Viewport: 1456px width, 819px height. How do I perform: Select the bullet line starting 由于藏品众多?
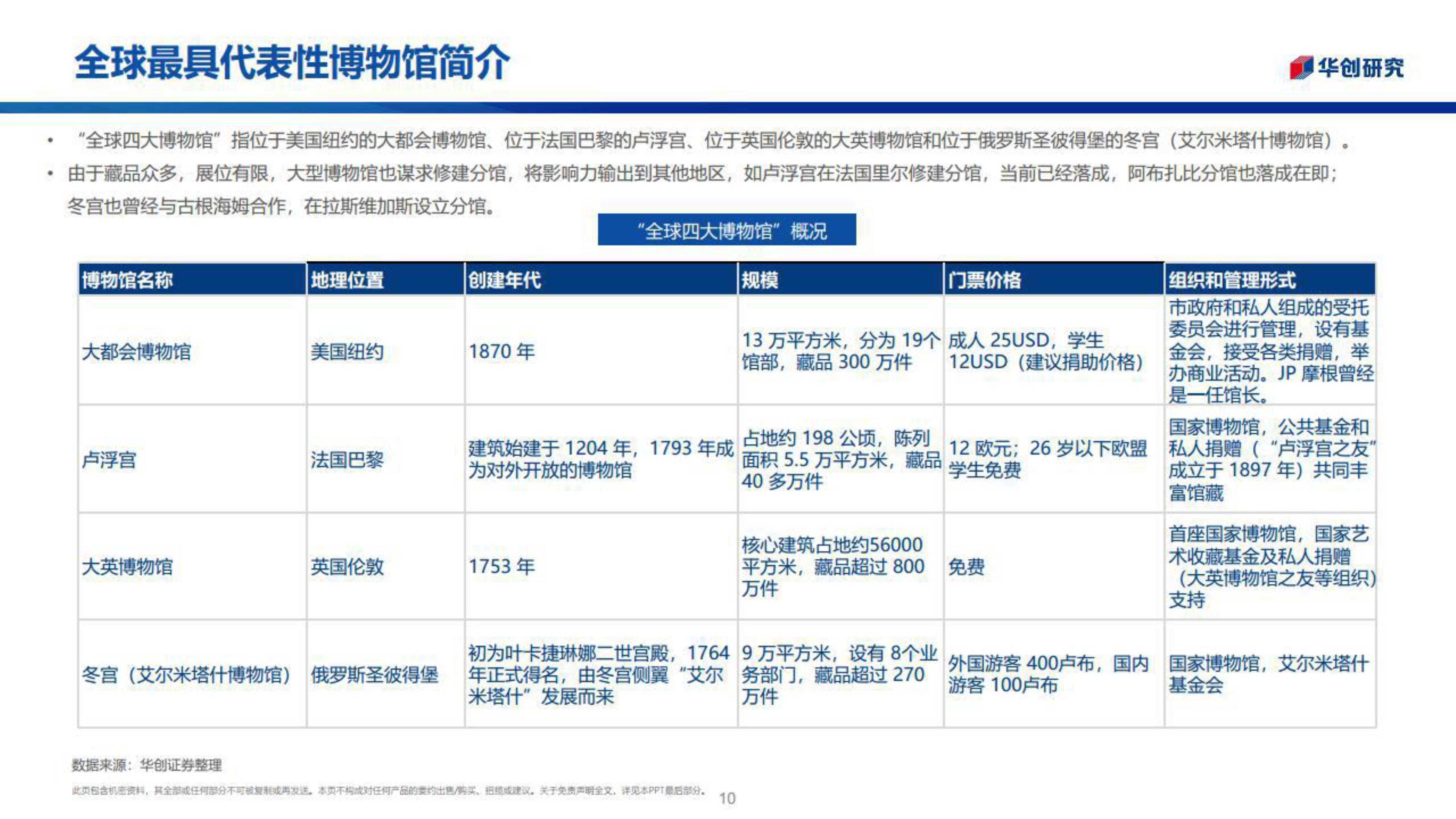click(702, 173)
